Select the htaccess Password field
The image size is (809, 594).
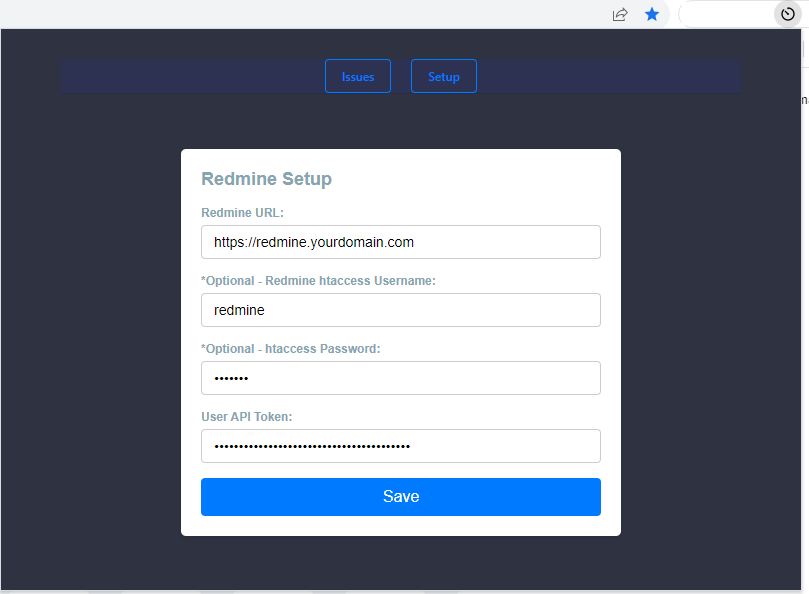tap(401, 378)
